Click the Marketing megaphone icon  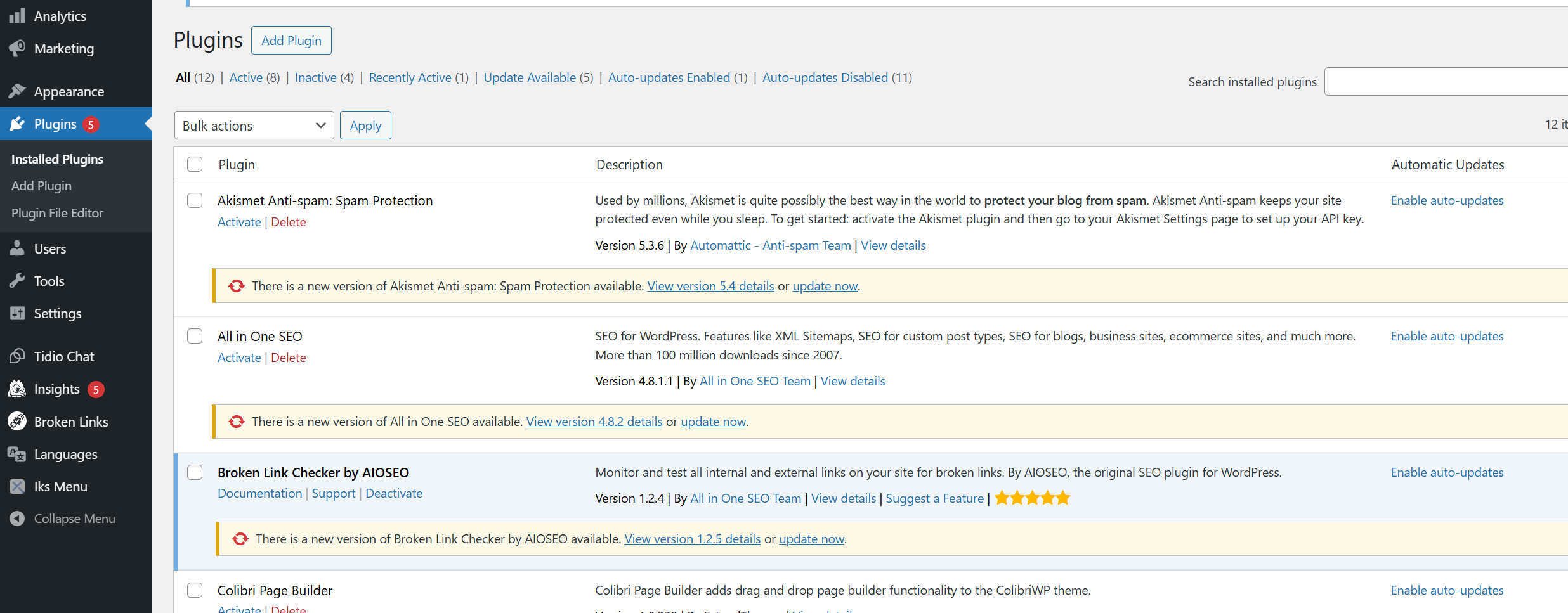[x=17, y=48]
